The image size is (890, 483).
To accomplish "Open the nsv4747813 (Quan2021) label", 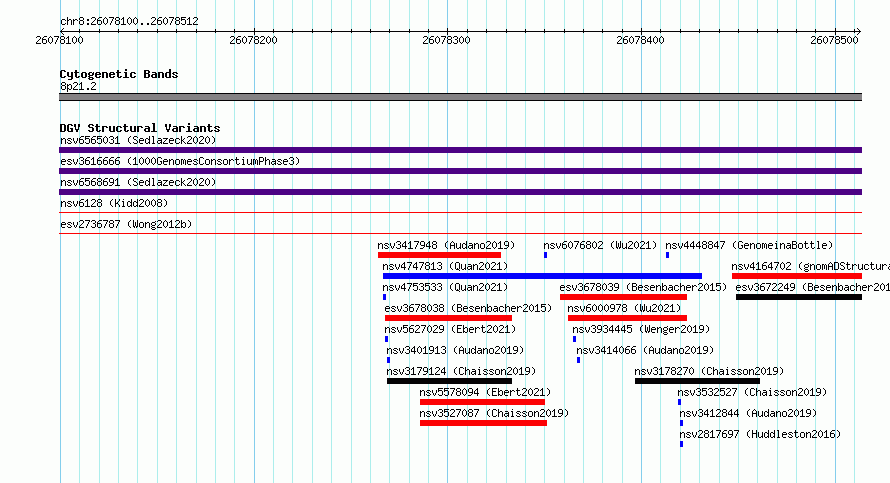I will pyautogui.click(x=445, y=266).
